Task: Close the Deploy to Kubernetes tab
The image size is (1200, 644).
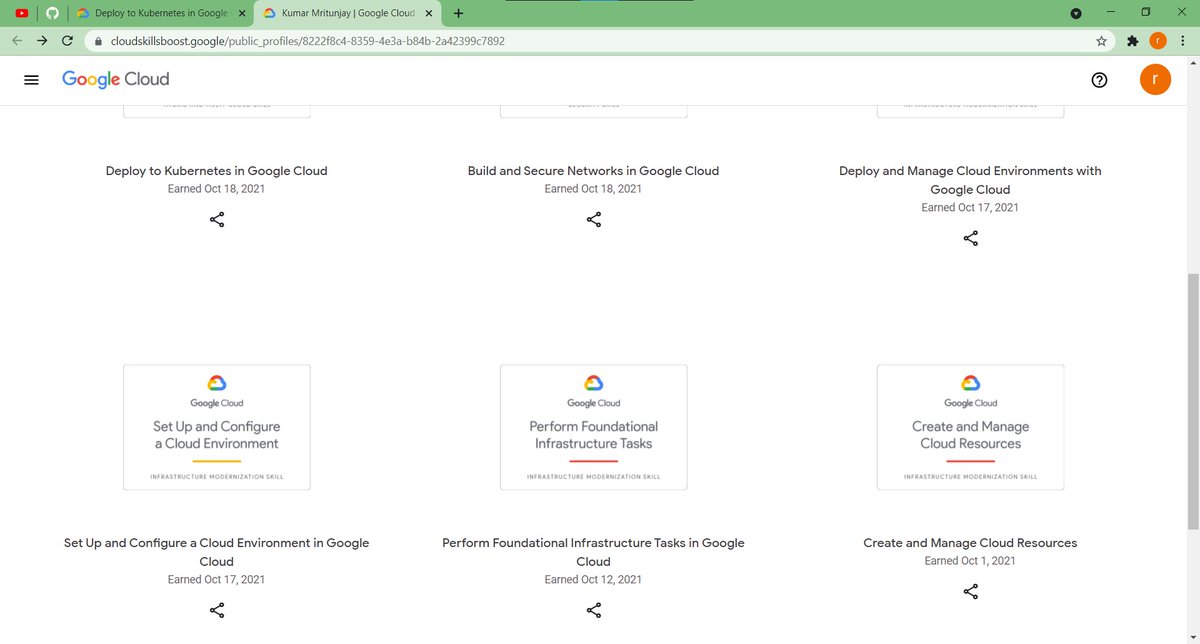Action: tap(241, 13)
